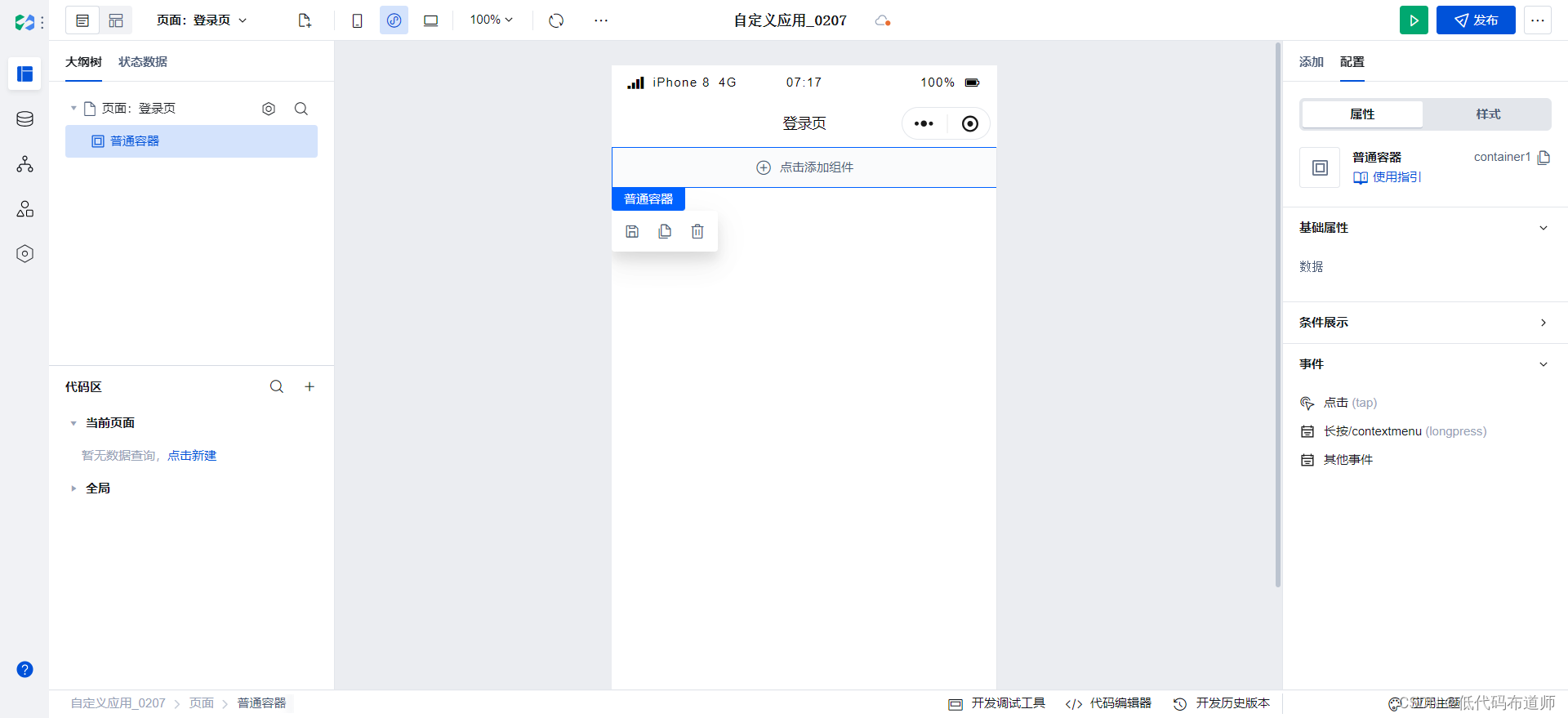Select the mobile phone preview icon
Viewport: 1568px width, 718px height.
(357, 20)
